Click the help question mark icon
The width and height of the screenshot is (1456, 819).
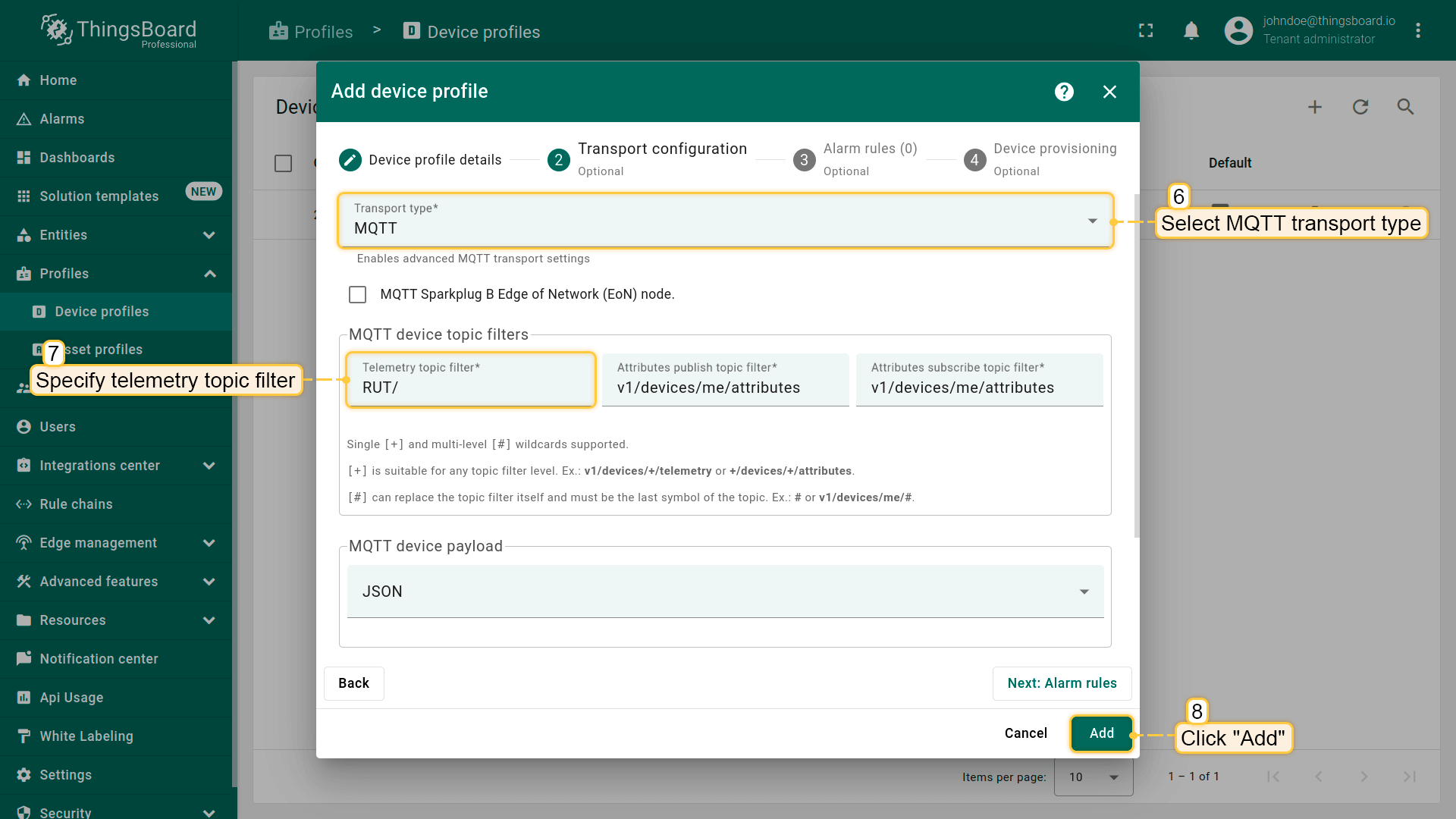coord(1064,92)
